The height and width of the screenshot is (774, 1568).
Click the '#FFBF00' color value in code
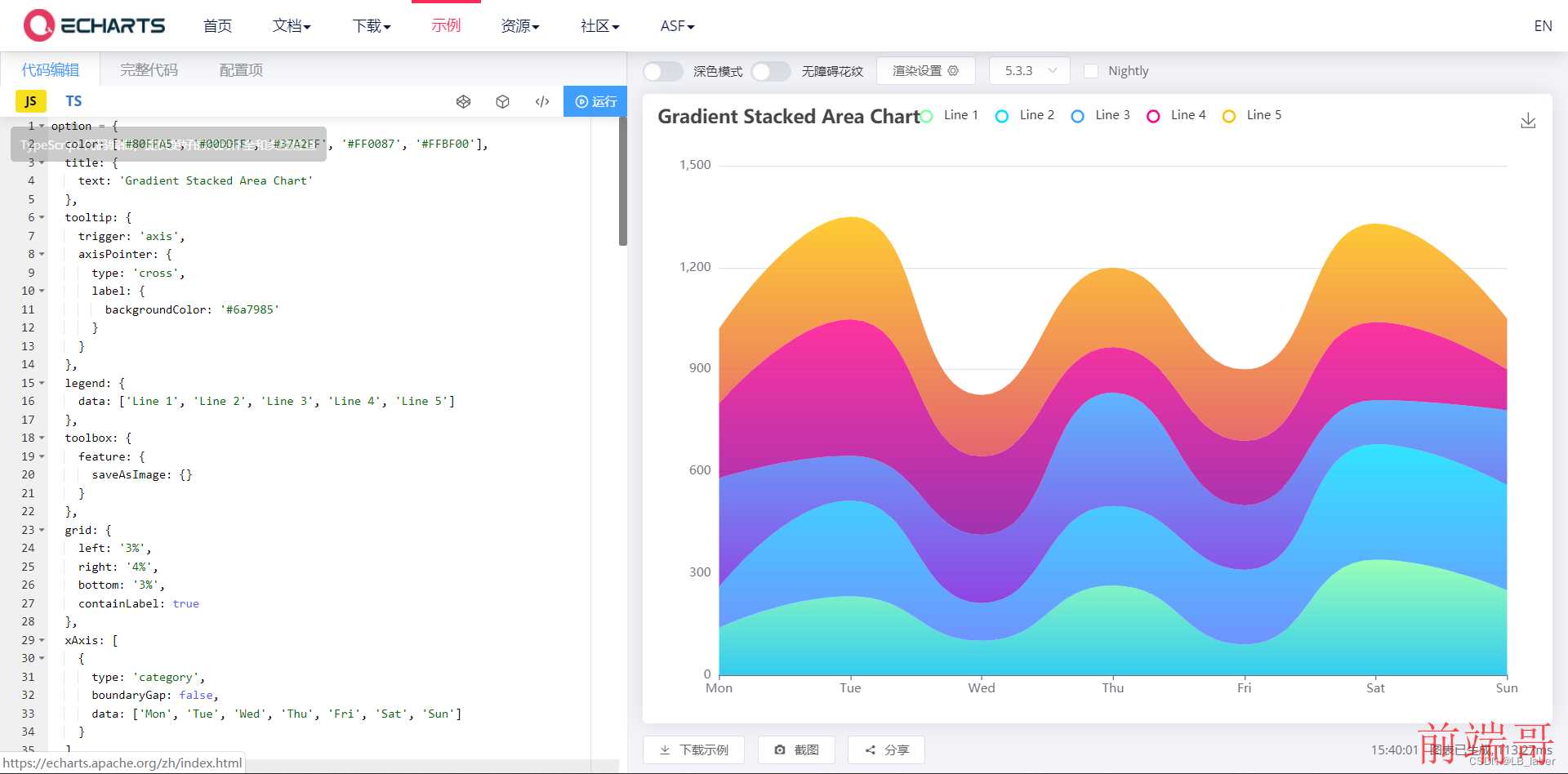[445, 145]
